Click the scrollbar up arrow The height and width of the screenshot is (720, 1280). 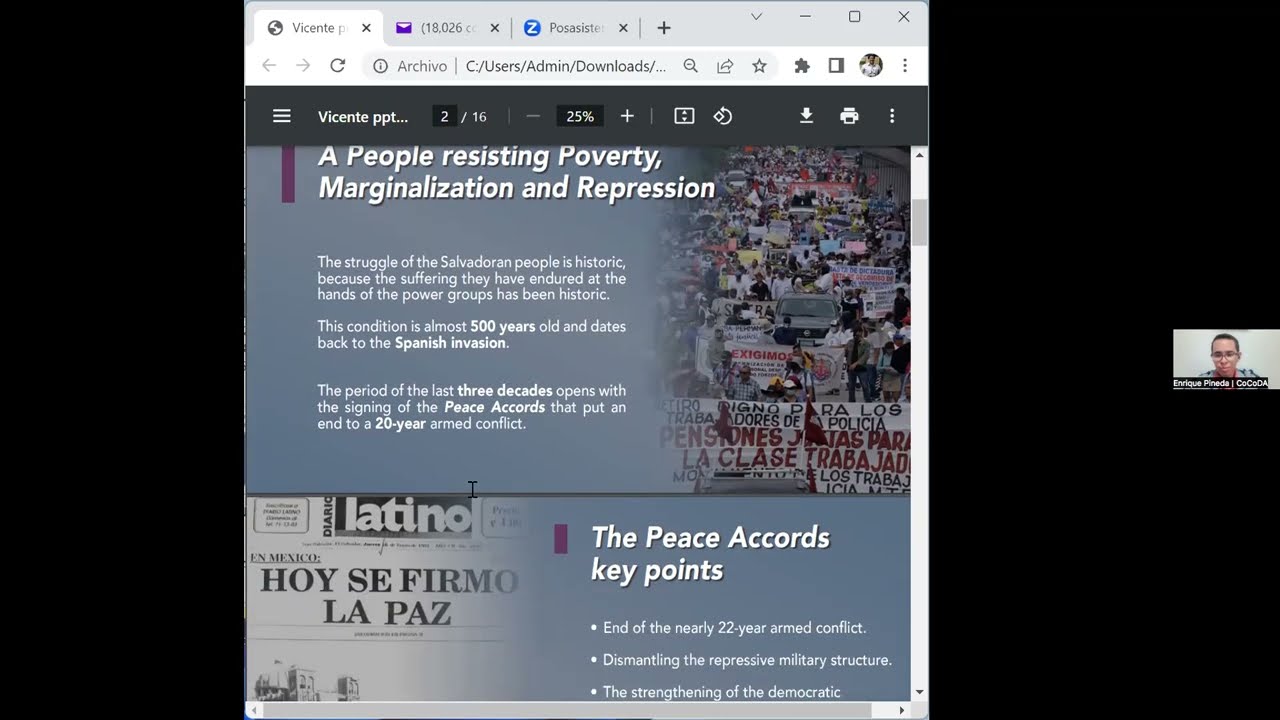(919, 155)
